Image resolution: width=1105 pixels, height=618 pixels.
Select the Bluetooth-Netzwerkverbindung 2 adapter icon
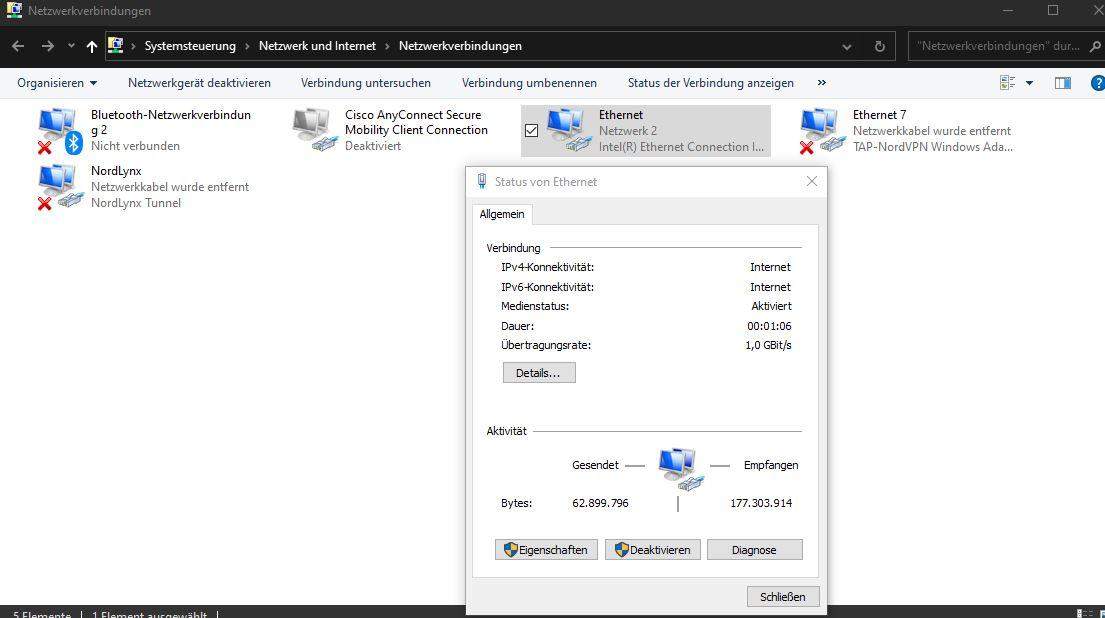click(x=57, y=128)
